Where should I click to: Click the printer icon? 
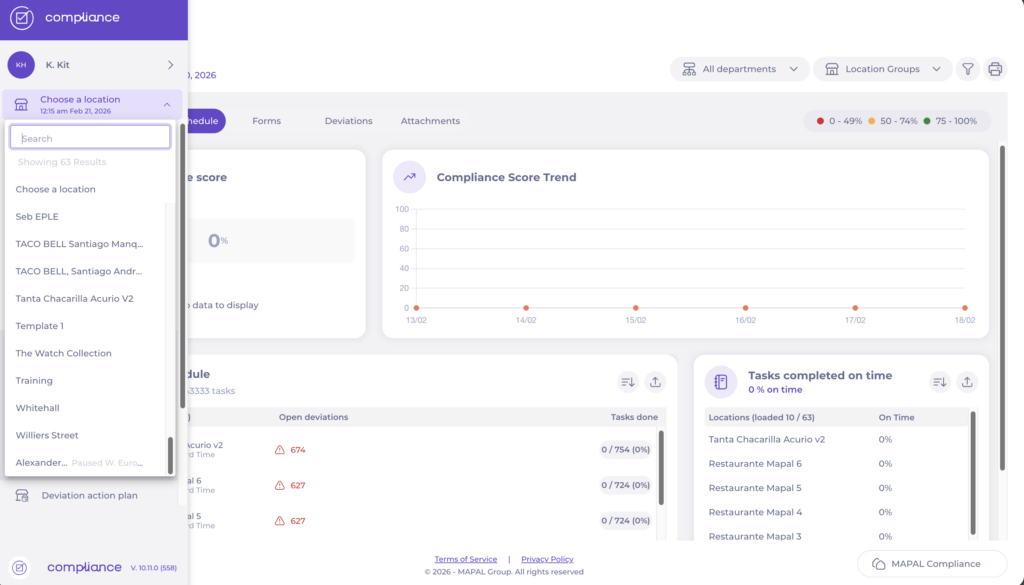coord(995,69)
